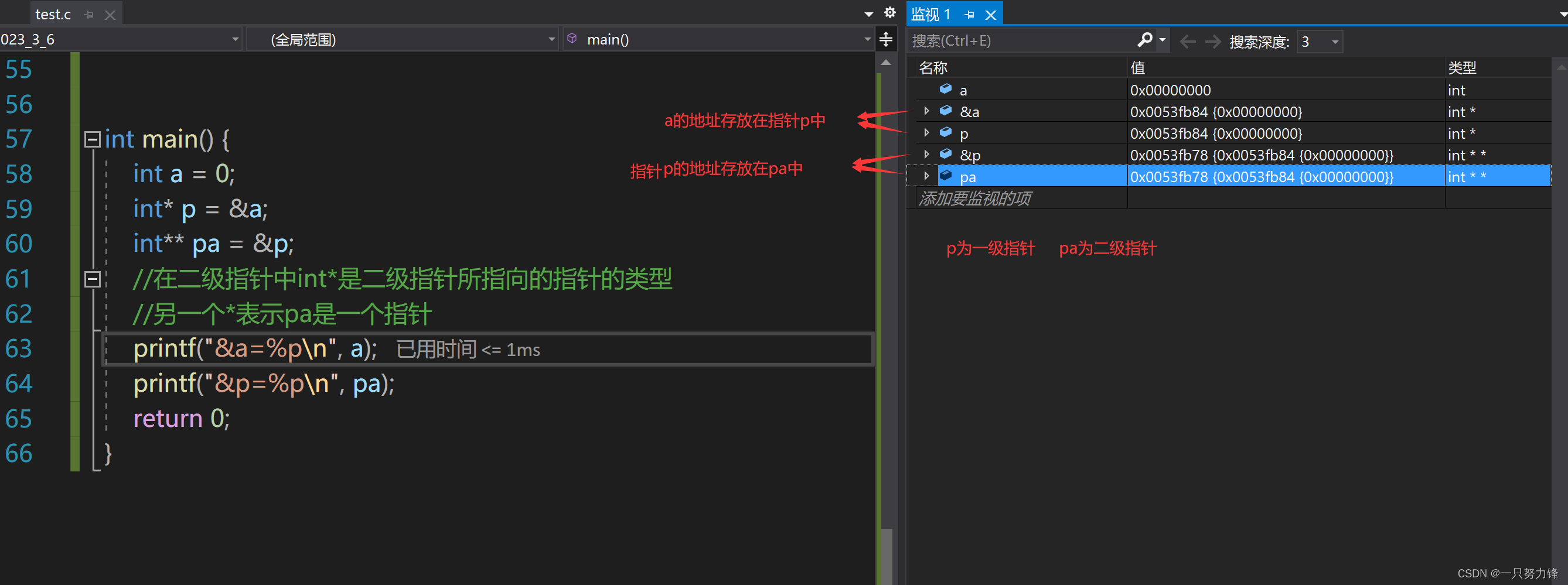Click the next search result arrow

click(x=1212, y=42)
